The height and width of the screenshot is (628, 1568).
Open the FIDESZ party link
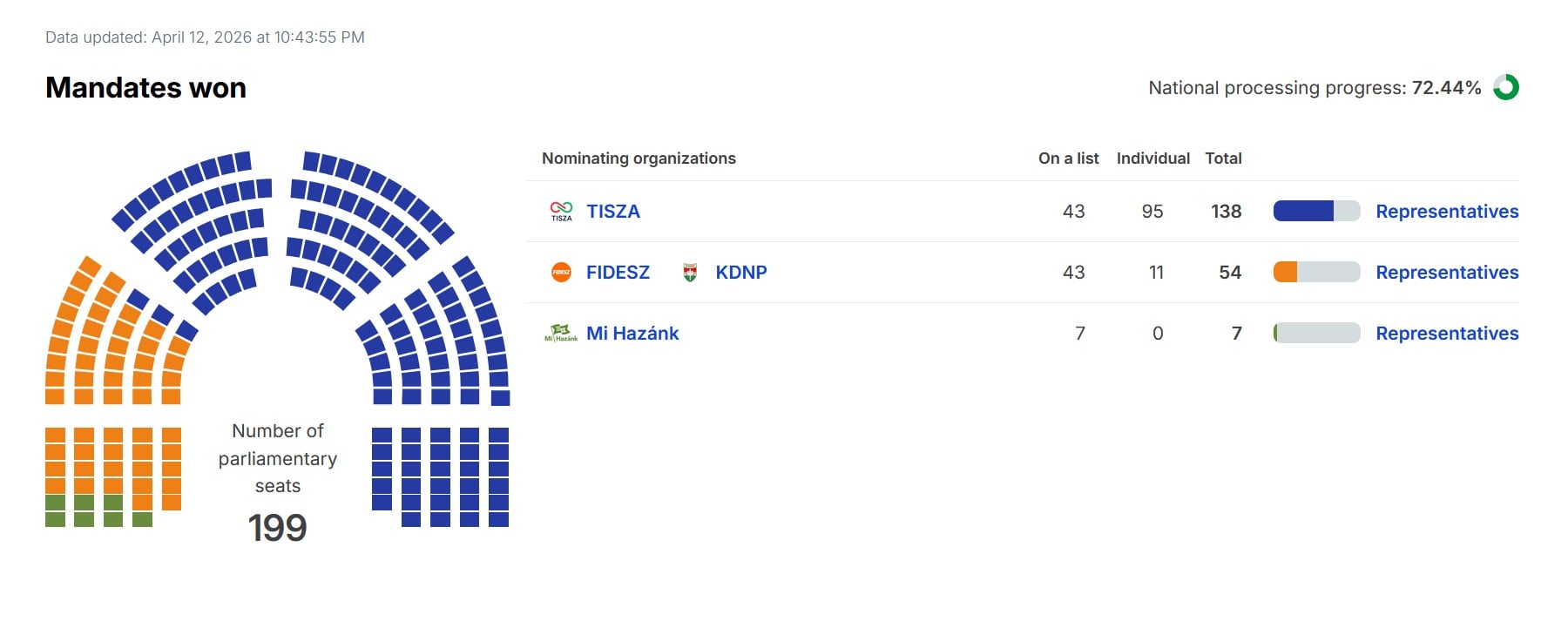pyautogui.click(x=618, y=273)
